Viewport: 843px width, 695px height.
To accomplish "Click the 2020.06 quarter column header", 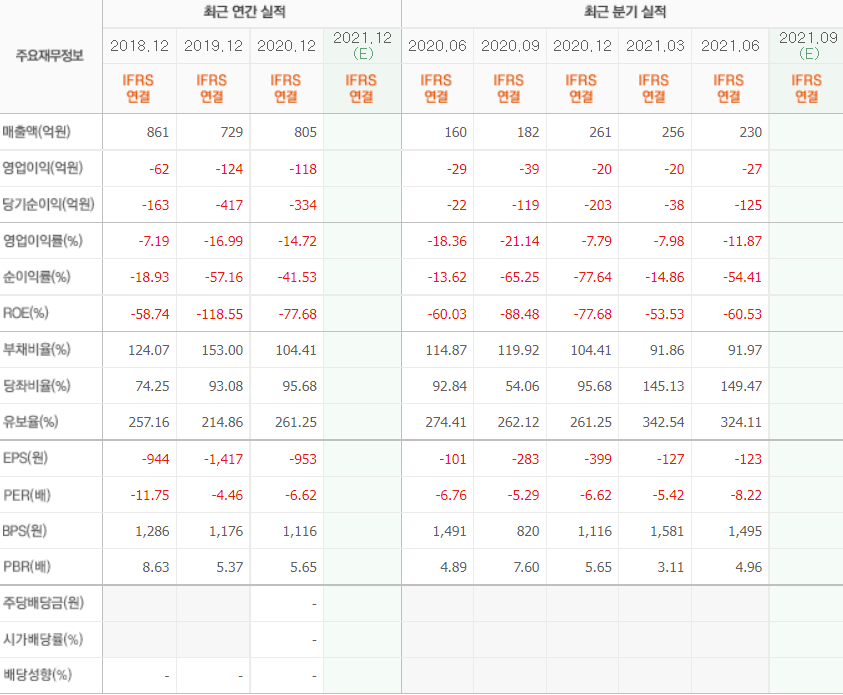I will click(437, 46).
